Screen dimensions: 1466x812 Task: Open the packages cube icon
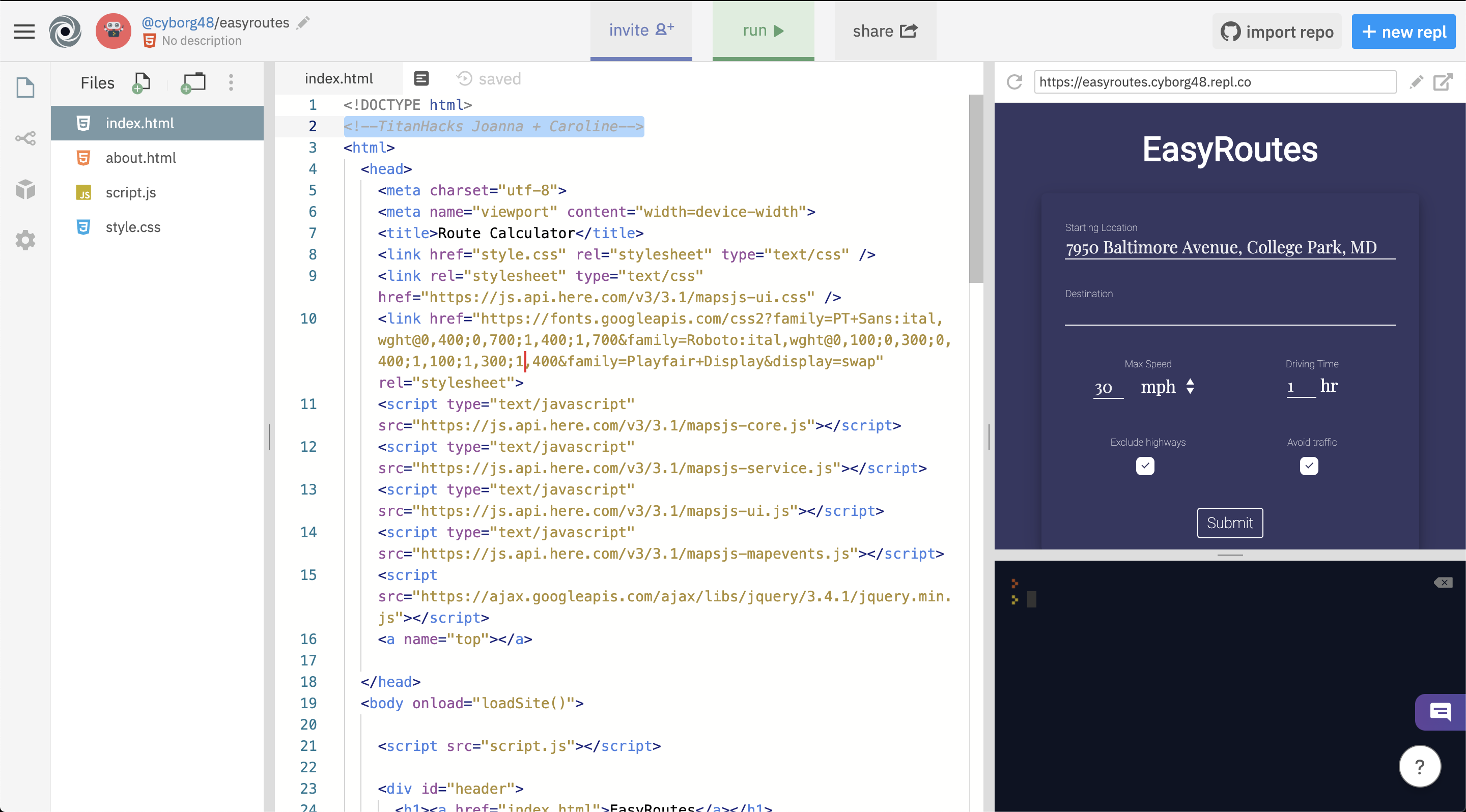(x=25, y=189)
